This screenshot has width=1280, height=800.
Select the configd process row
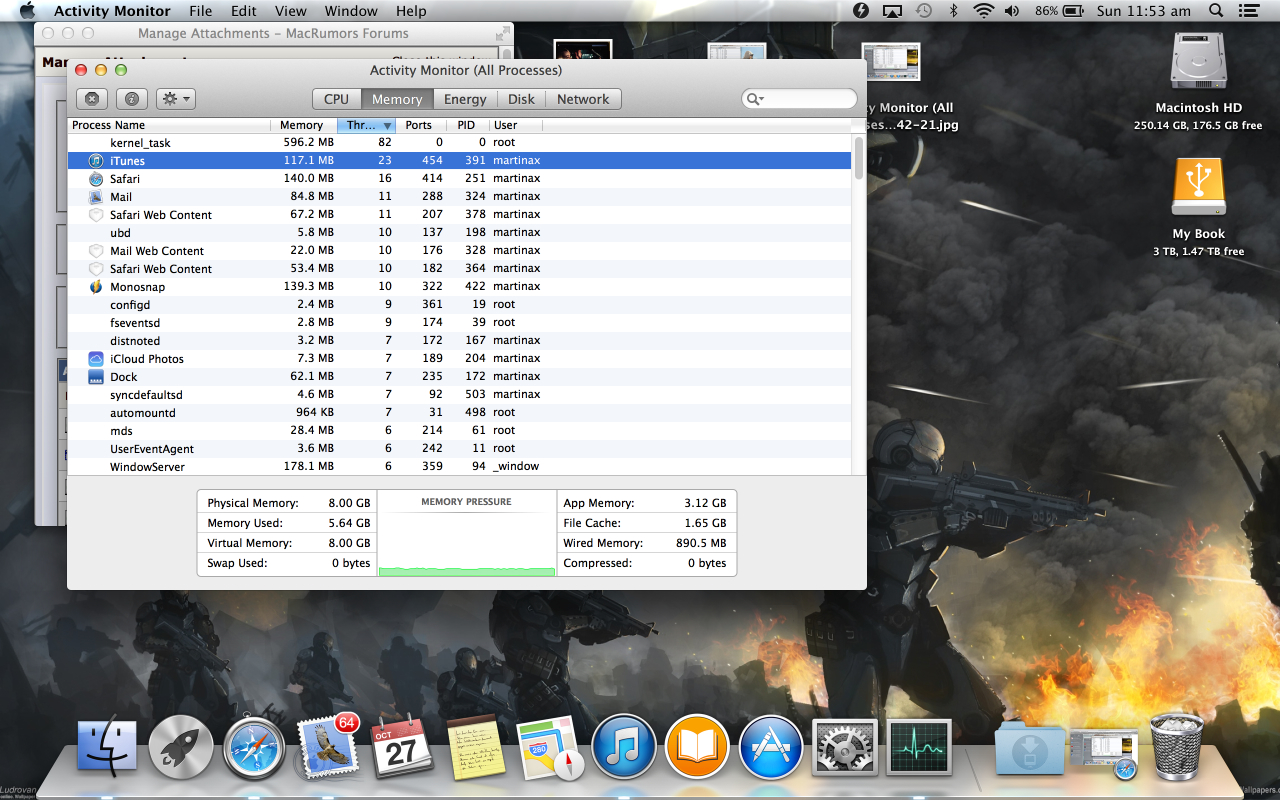pyautogui.click(x=459, y=305)
